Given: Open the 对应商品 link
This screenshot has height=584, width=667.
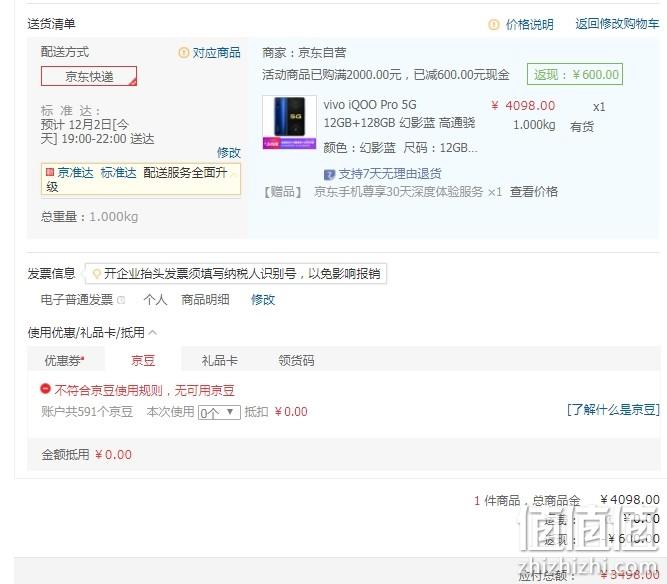Looking at the screenshot, I should tap(217, 53).
